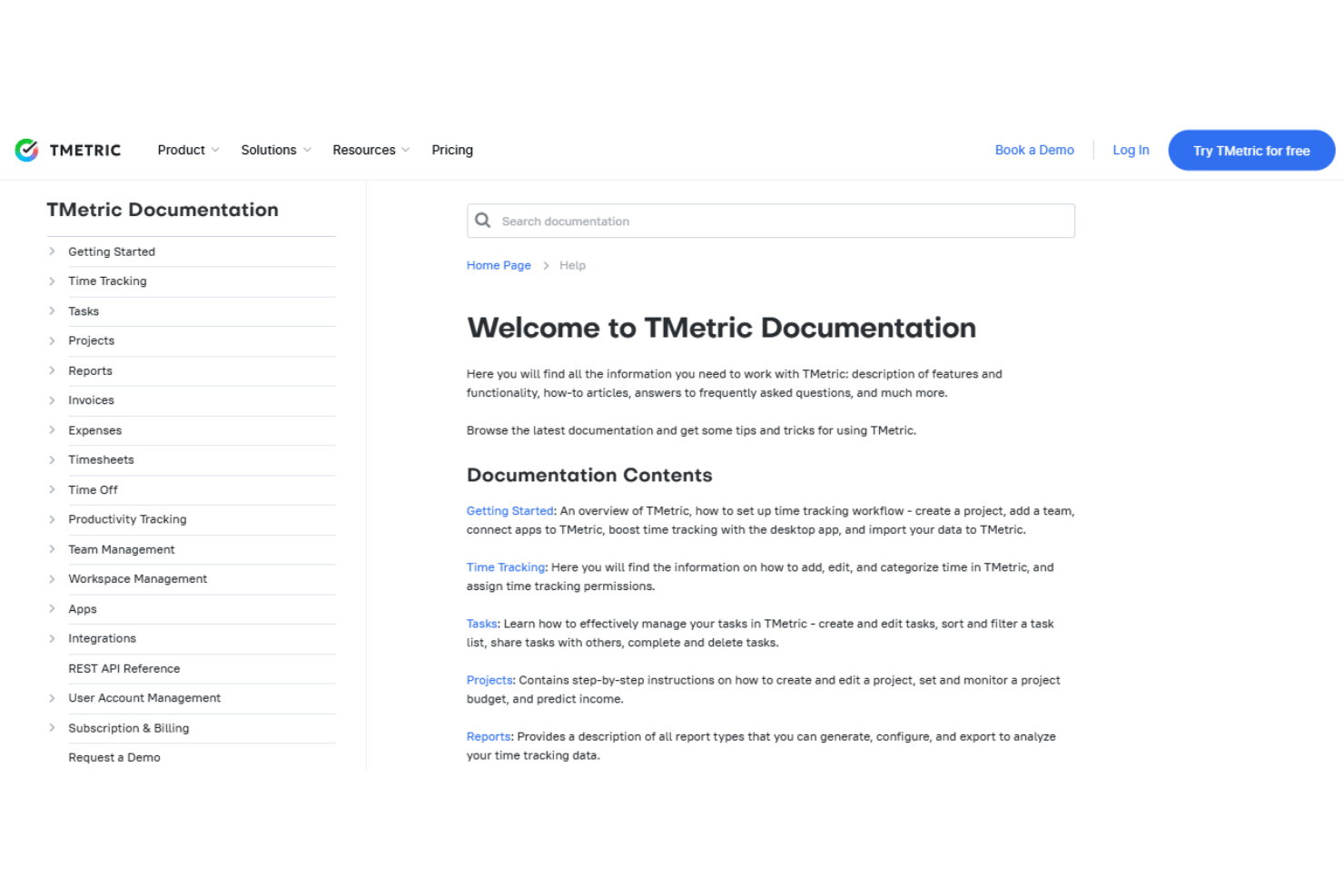Image resolution: width=1344 pixels, height=896 pixels.
Task: Open Timesheets in sidebar
Action: click(x=101, y=459)
